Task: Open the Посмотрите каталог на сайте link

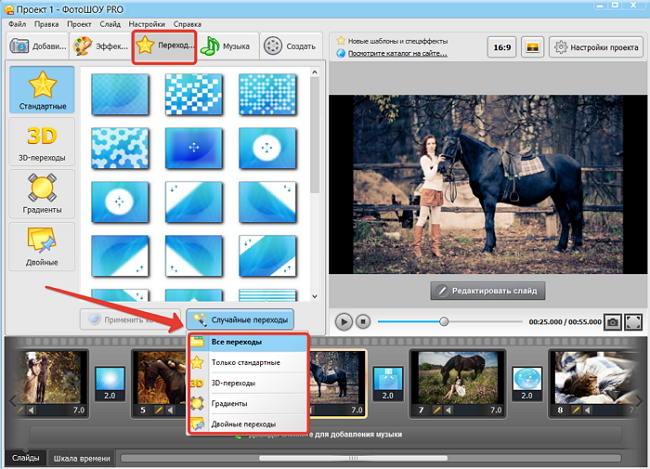Action: [x=397, y=53]
